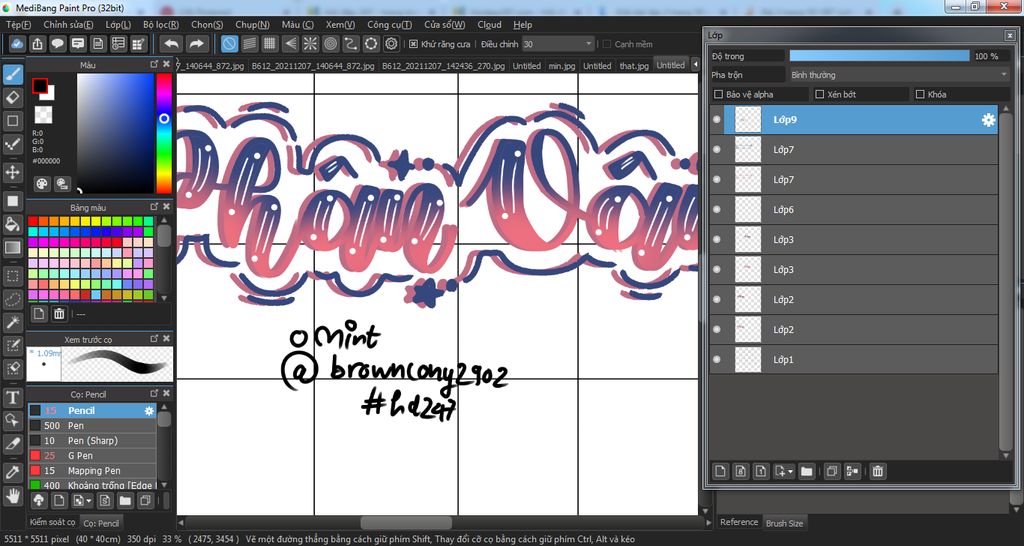This screenshot has height=546, width=1024.
Task: Adjust the Độ trong opacity slider
Action: point(879,56)
